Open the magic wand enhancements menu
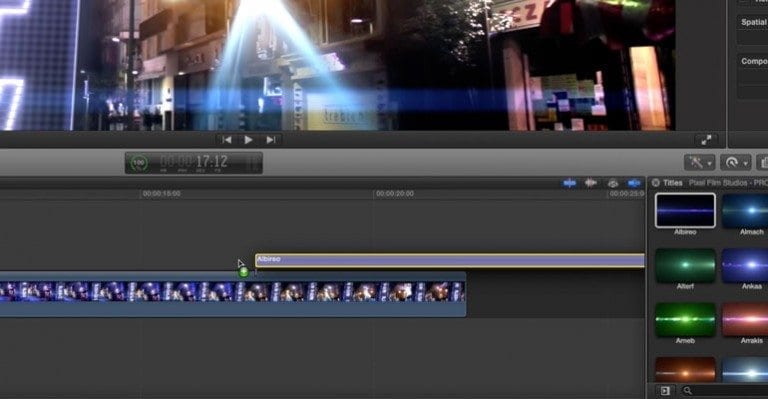 (x=699, y=163)
